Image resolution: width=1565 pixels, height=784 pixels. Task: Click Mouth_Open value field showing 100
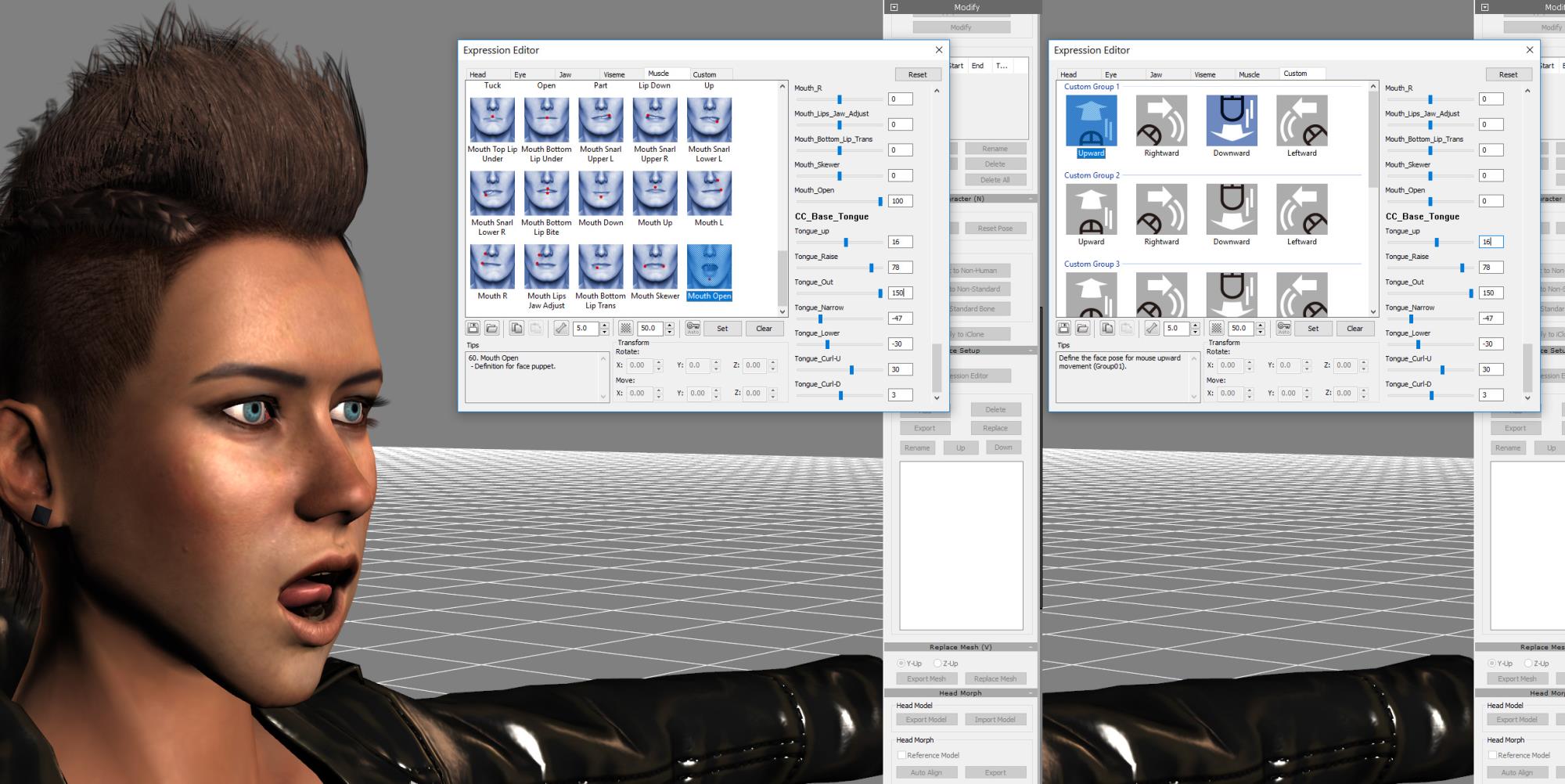click(900, 201)
